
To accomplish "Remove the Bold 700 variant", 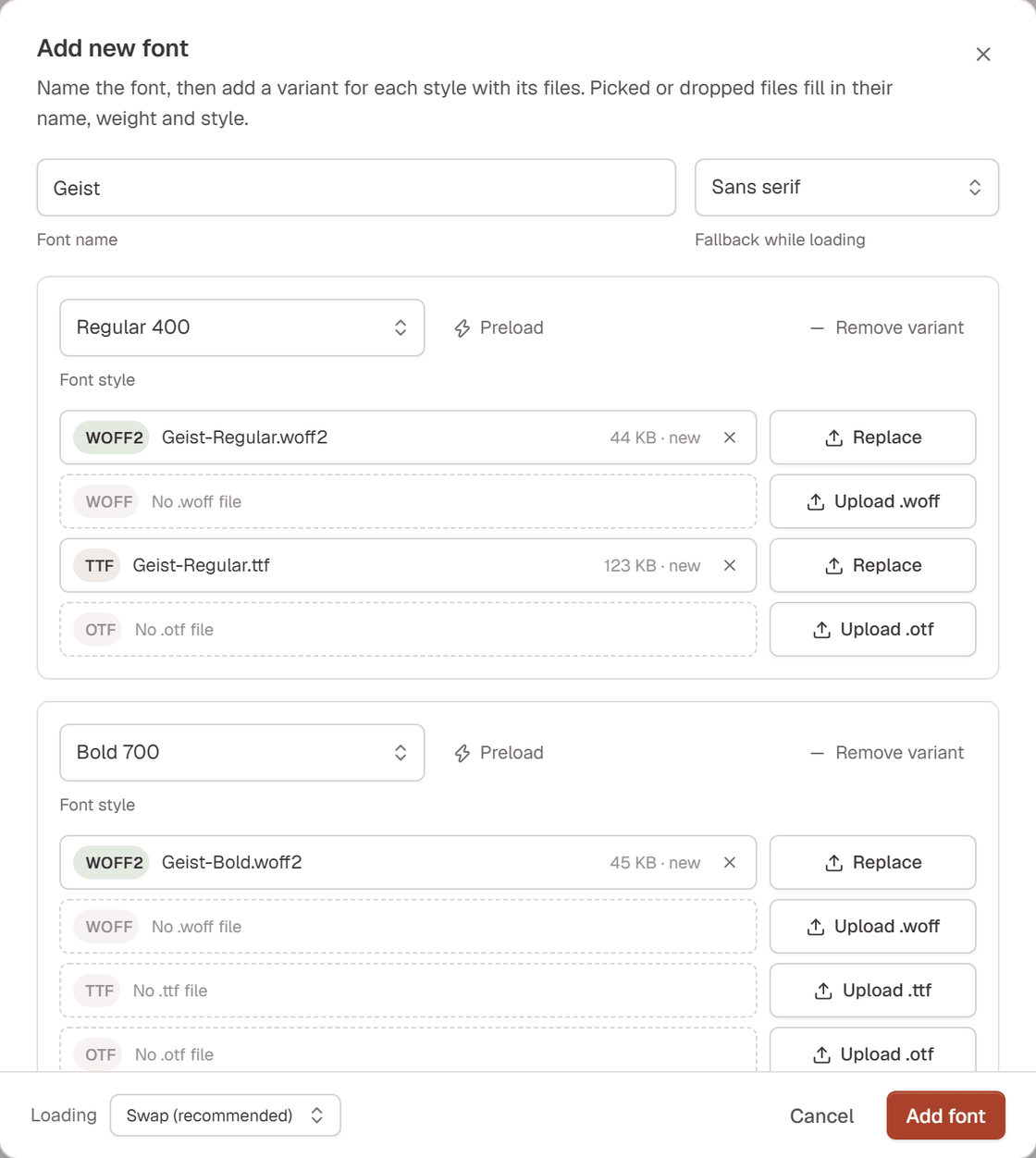I will [x=887, y=753].
